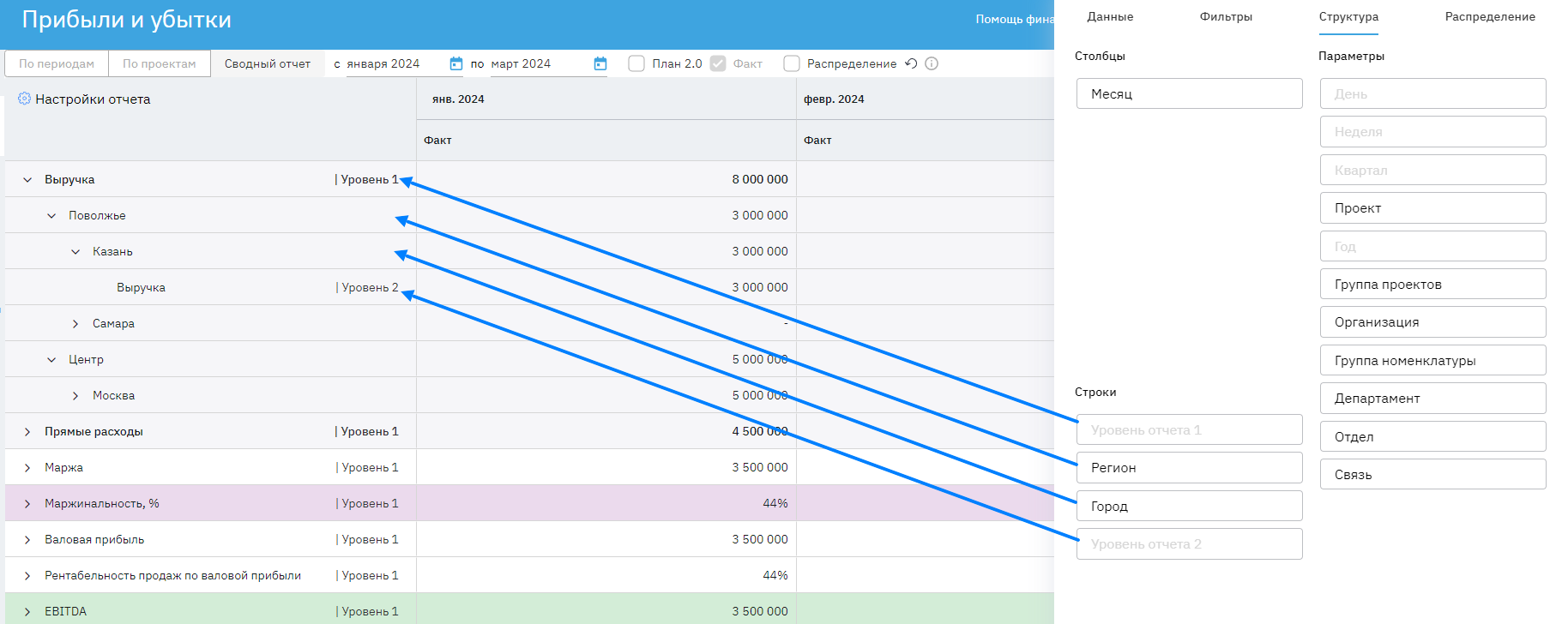Expand the Прямые расходы row
This screenshot has height=624, width=1568.
(x=27, y=432)
